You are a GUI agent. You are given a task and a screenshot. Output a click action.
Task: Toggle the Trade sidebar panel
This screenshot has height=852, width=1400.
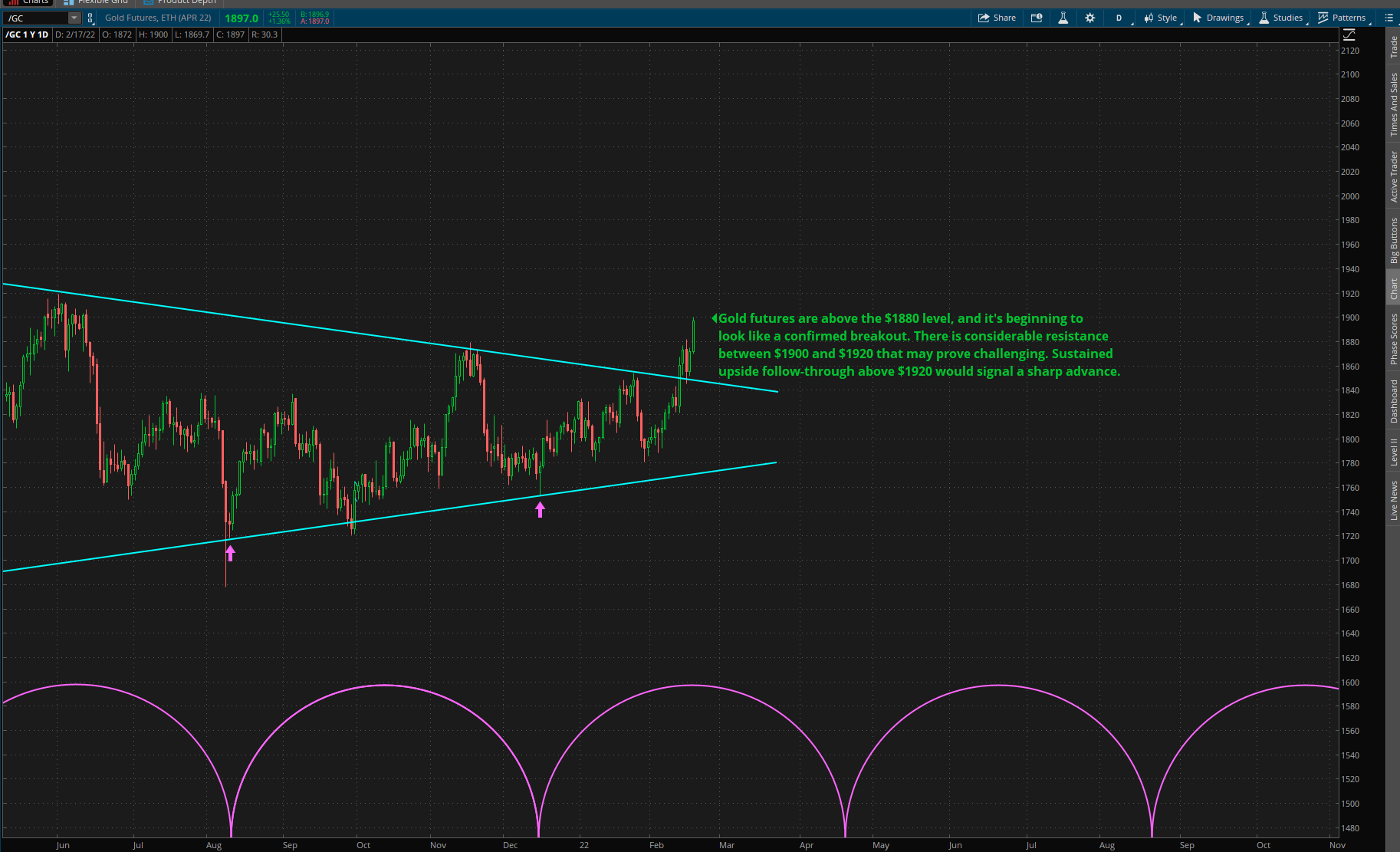tap(1393, 48)
